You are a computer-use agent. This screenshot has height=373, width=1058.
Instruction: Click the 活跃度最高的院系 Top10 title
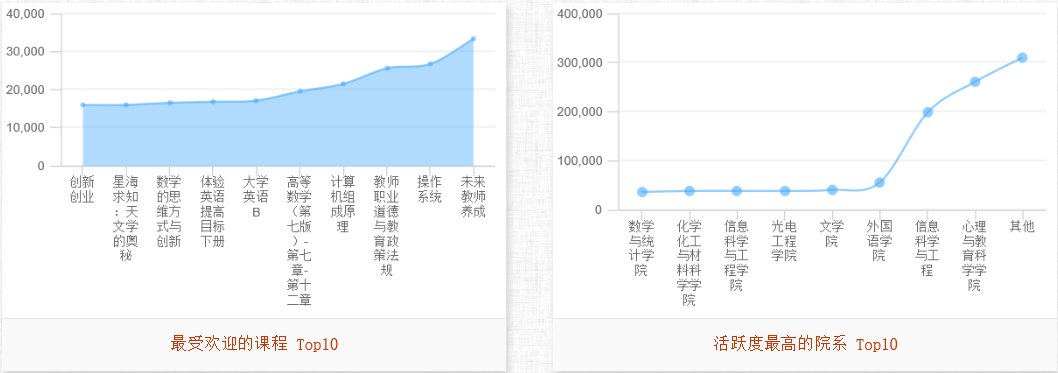pyautogui.click(x=805, y=345)
